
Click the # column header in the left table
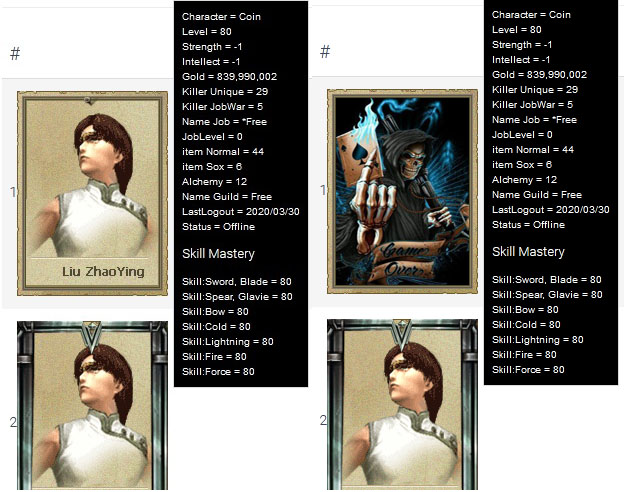[x=15, y=53]
